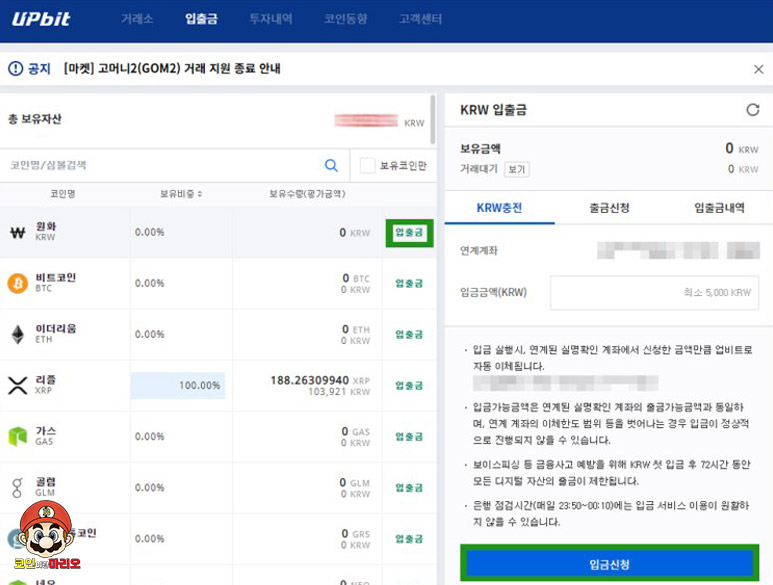Open the GOM2 거래 지원 종료 안내 notice

pyautogui.click(x=172, y=68)
